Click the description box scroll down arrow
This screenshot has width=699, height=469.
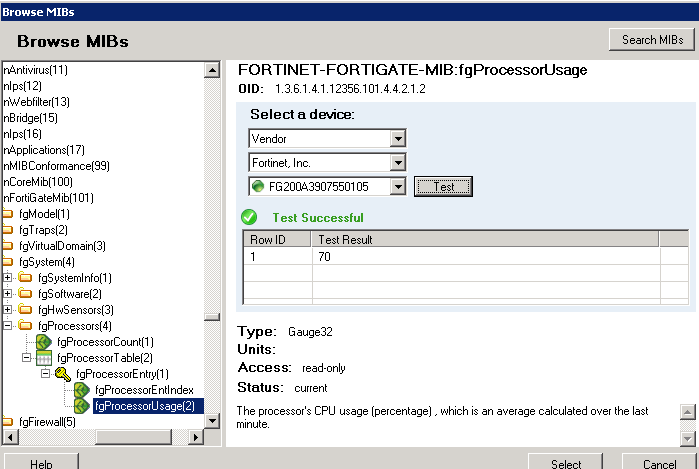point(687,439)
